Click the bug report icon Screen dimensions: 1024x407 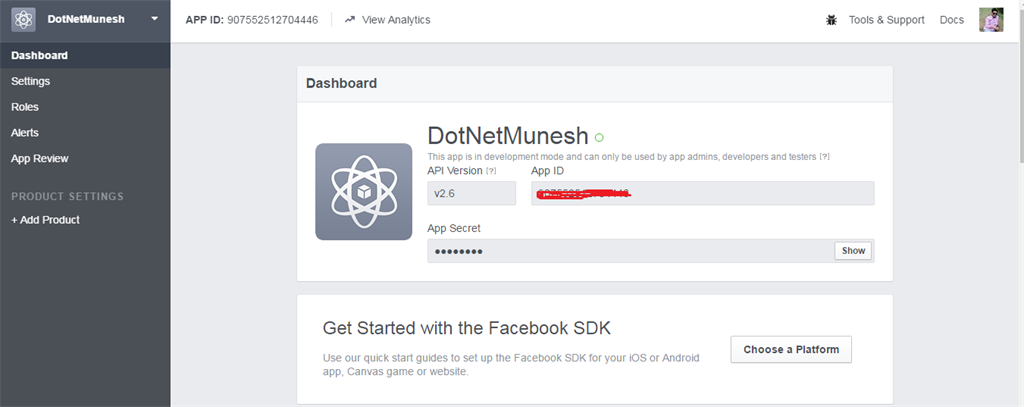[x=831, y=20]
